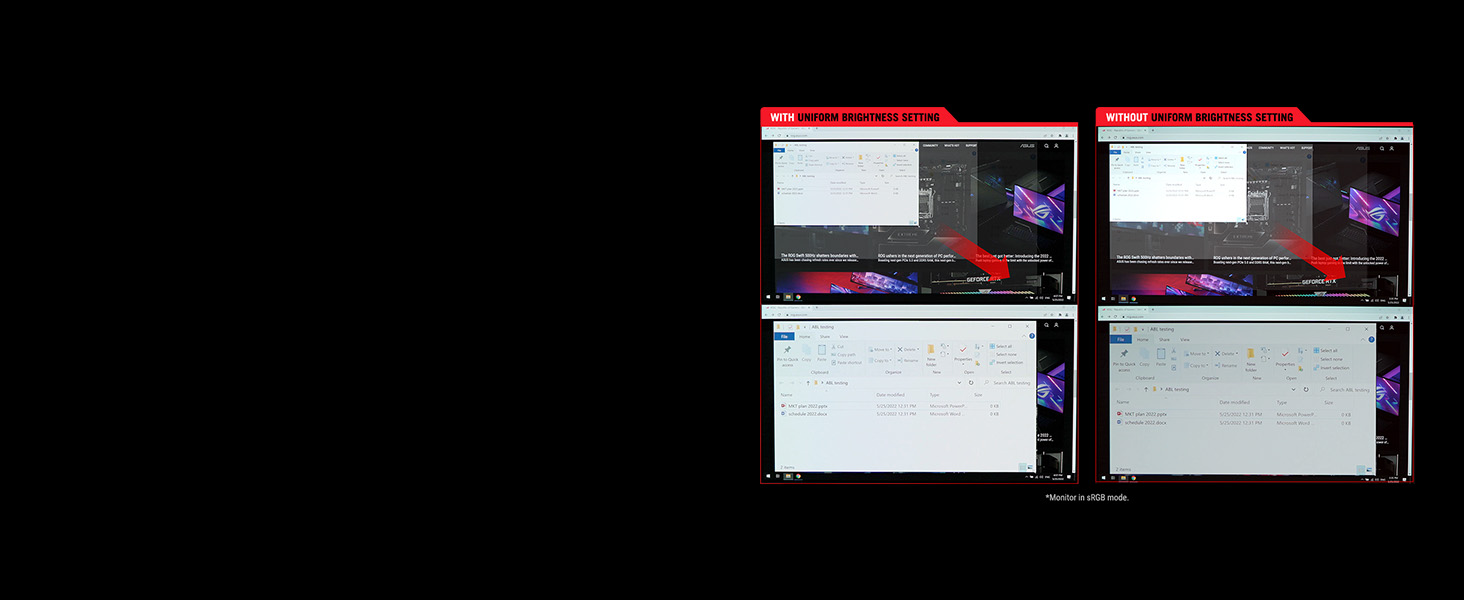Select Share tab in WITHOUT panel's large Explorer
The image size is (1464, 600).
(1164, 340)
